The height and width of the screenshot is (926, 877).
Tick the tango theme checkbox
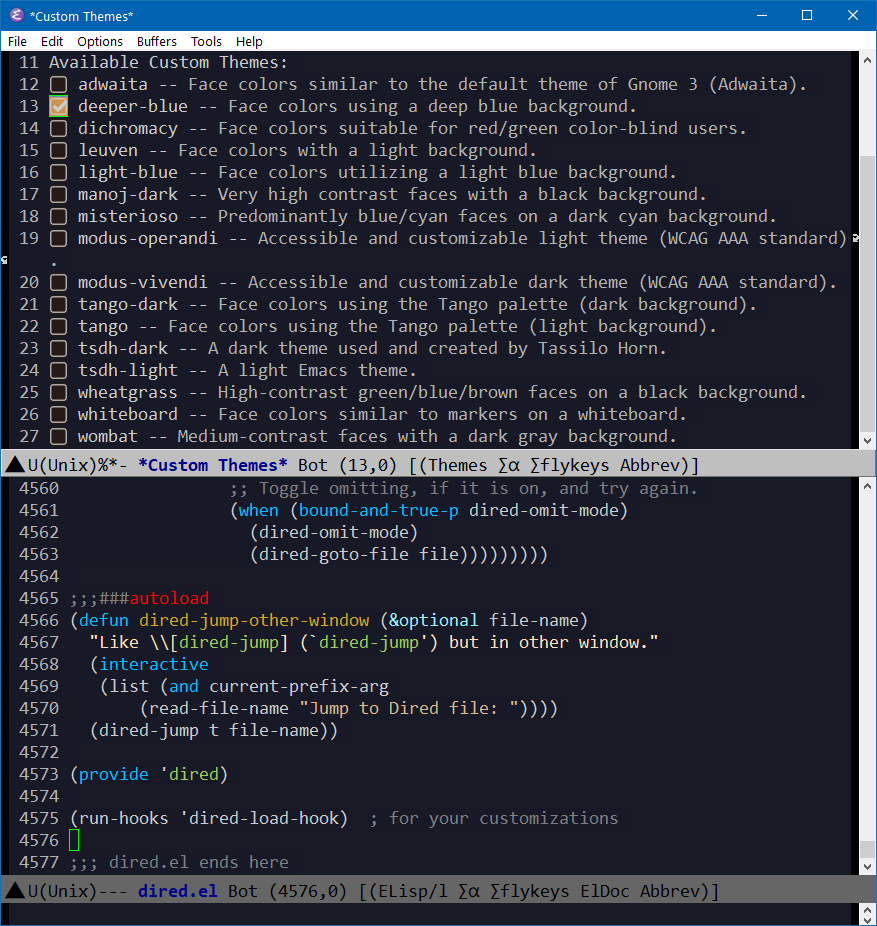[x=58, y=327]
